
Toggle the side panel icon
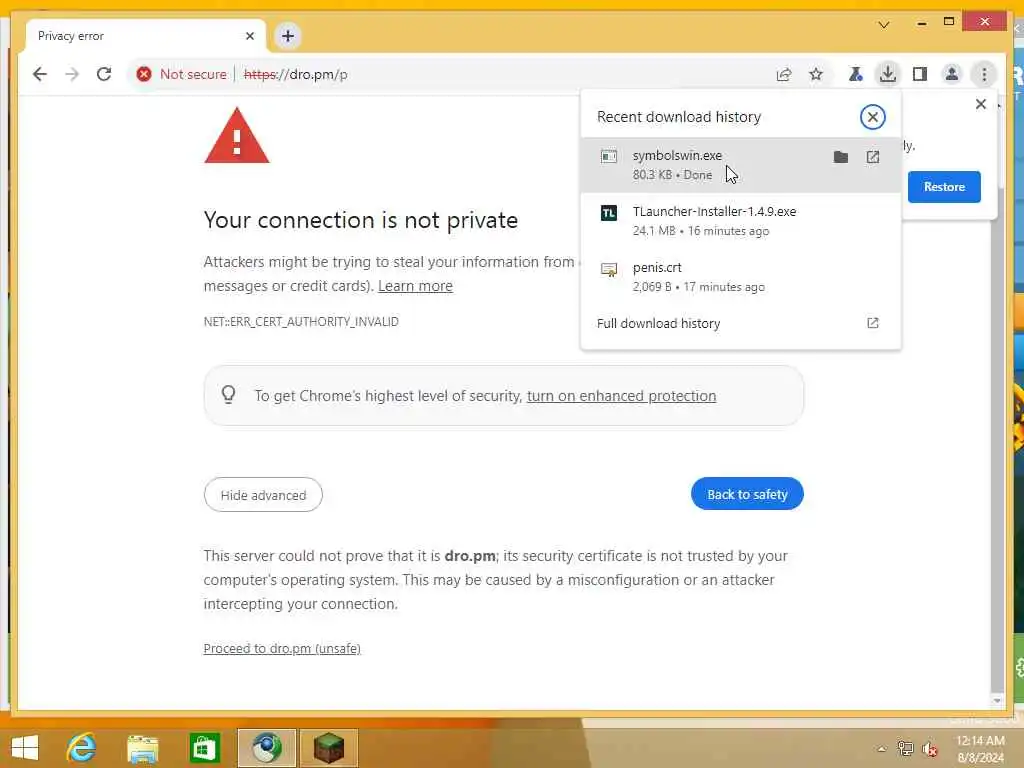pos(920,74)
